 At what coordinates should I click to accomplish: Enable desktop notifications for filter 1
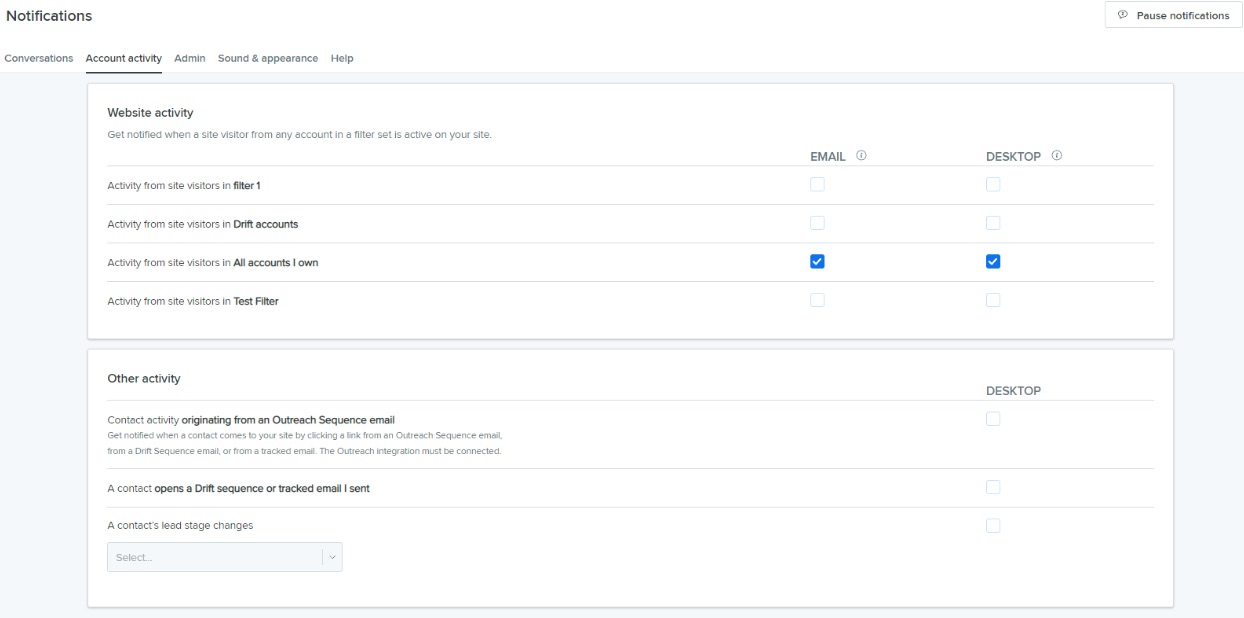click(x=993, y=185)
